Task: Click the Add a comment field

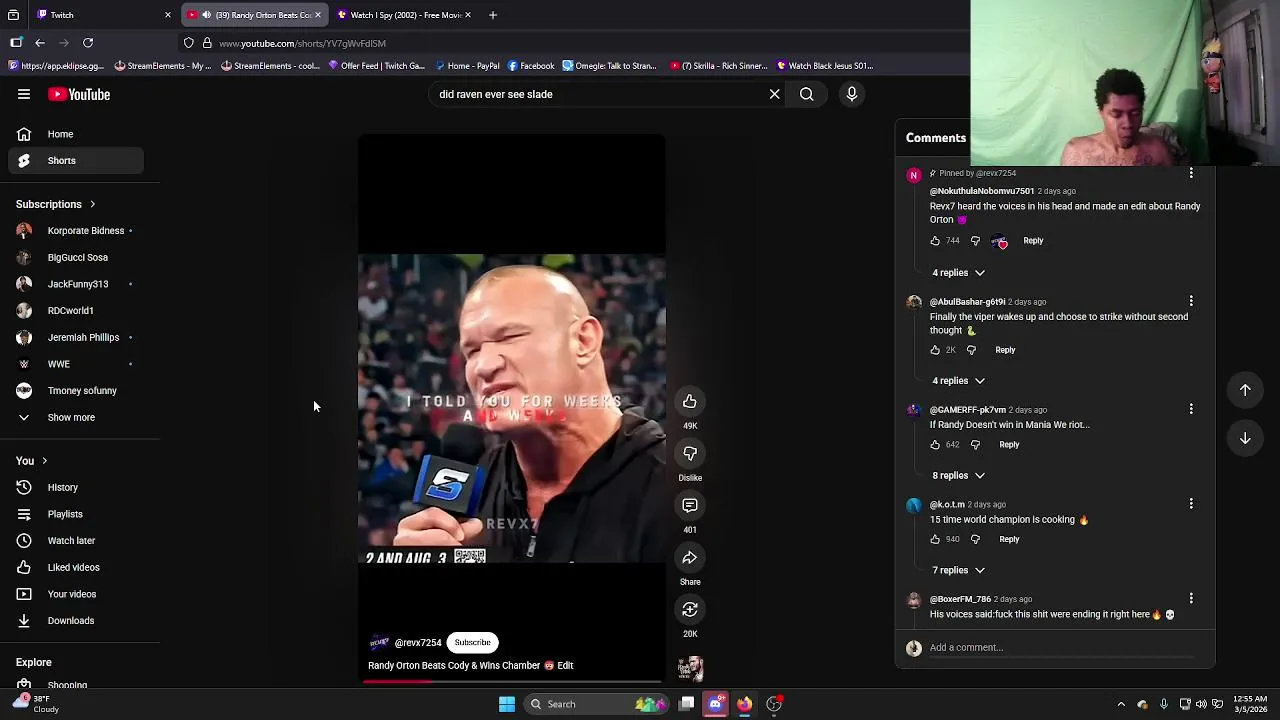Action: (1060, 648)
